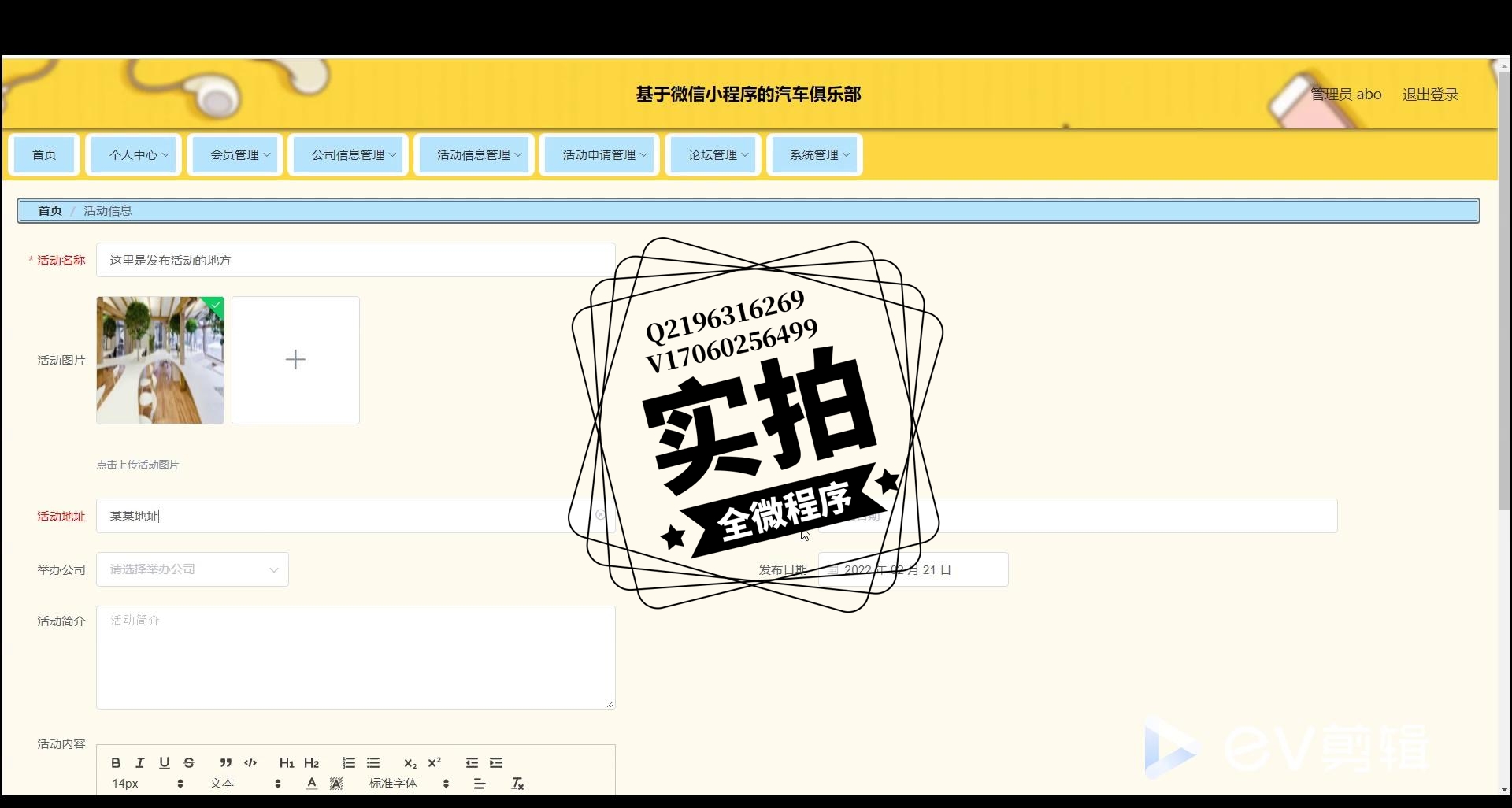Open the 标准字体 font dropdown
Image resolution: width=1512 pixels, height=808 pixels.
coord(409,783)
